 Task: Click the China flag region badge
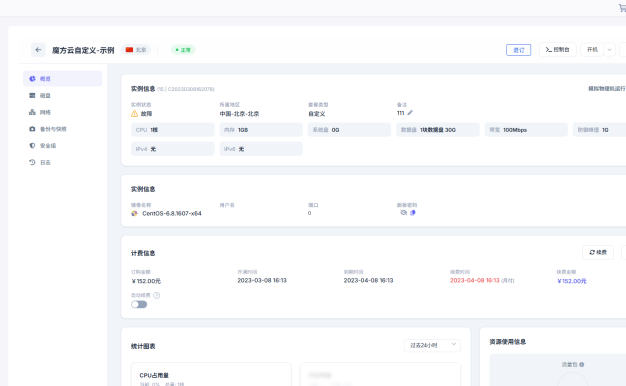pos(136,50)
